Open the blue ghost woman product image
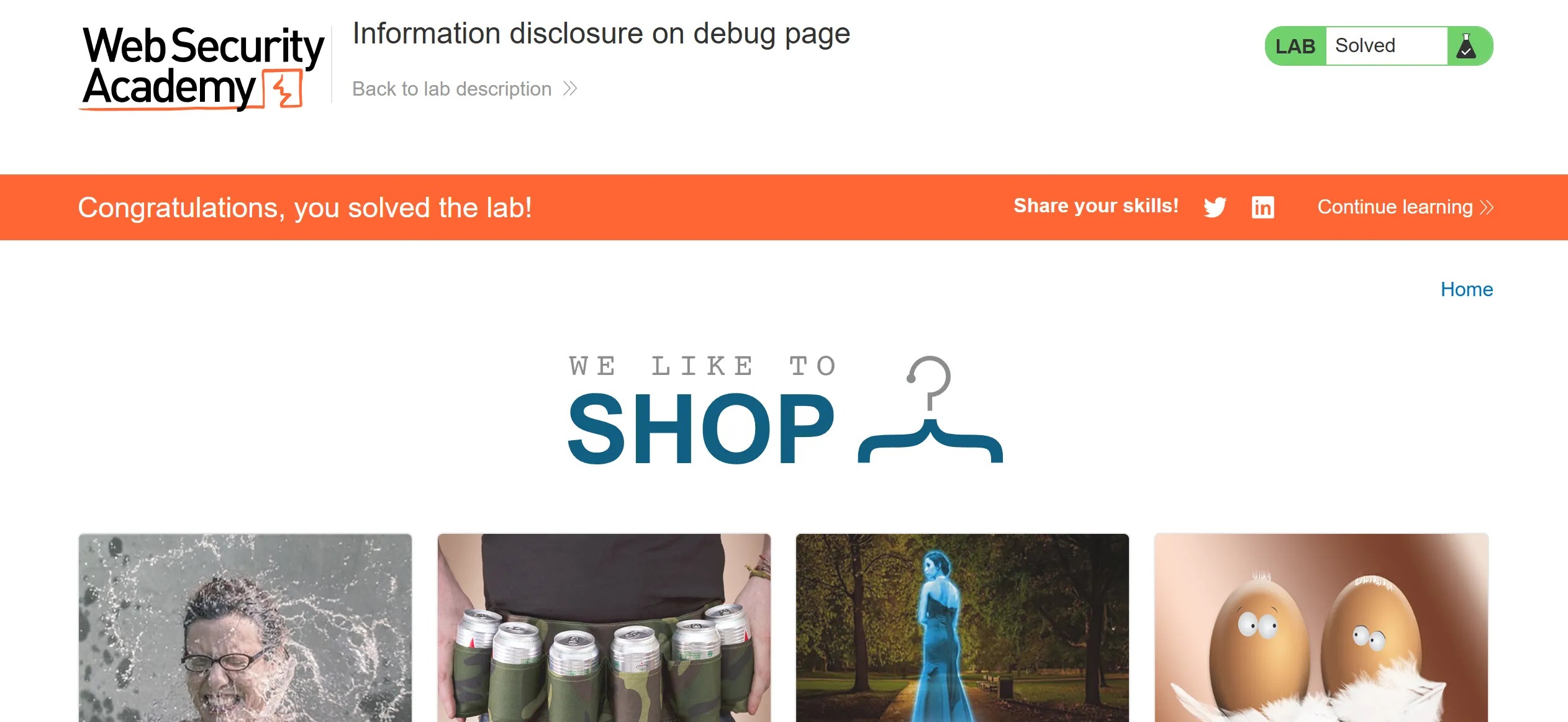 tap(962, 628)
